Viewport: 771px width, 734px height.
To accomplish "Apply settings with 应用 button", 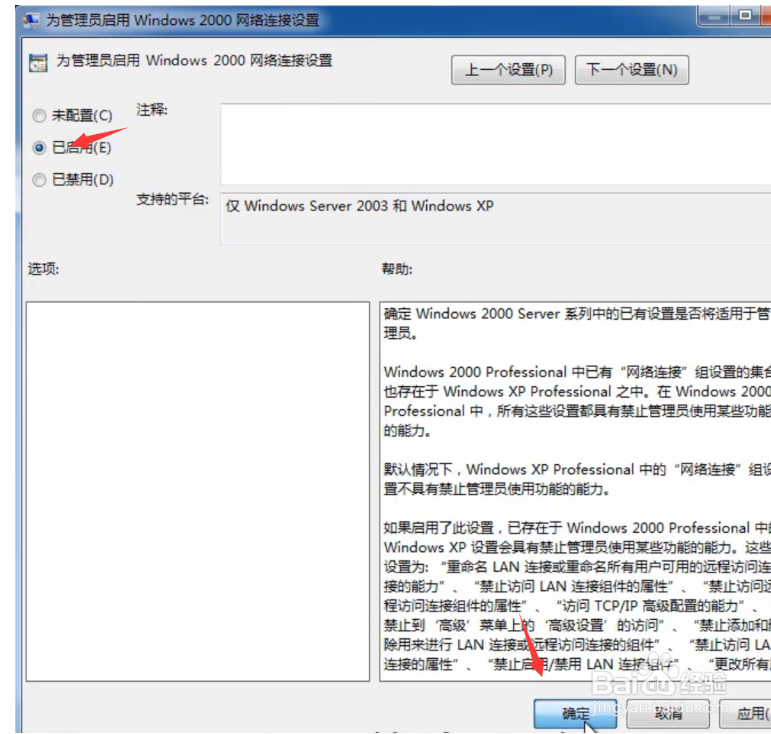I will click(x=745, y=714).
